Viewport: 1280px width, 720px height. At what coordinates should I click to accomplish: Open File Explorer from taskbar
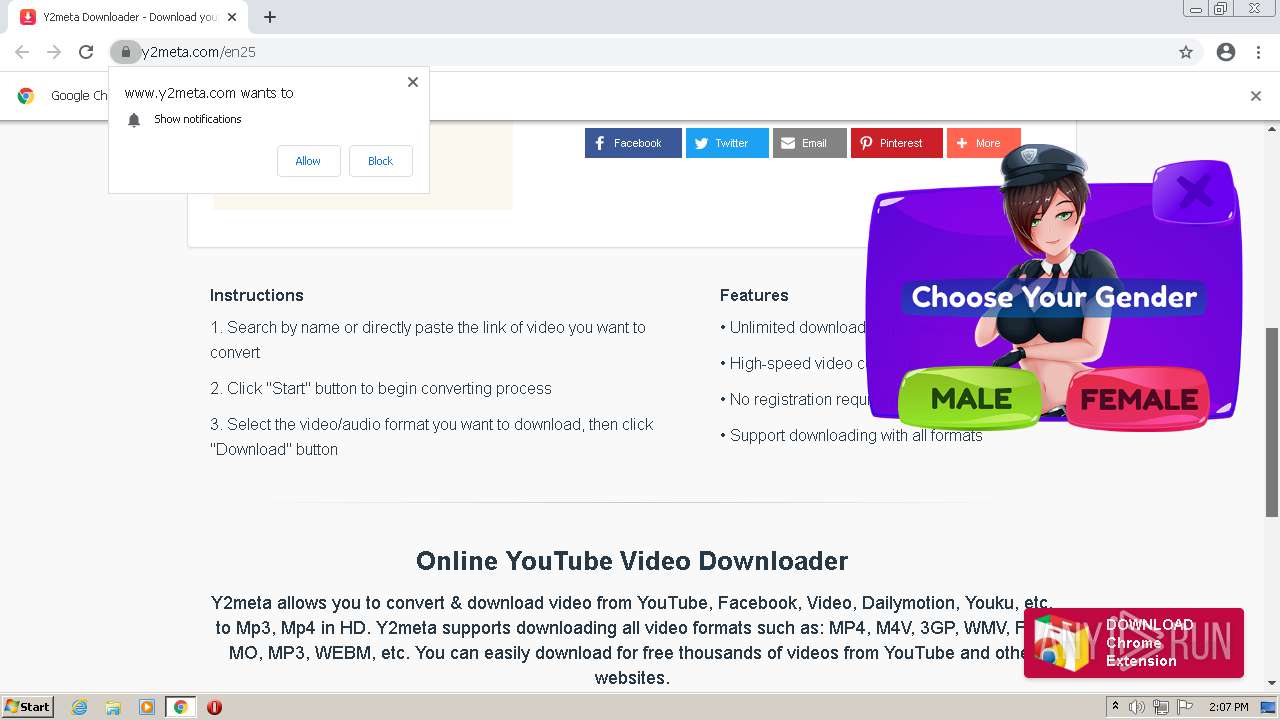113,707
